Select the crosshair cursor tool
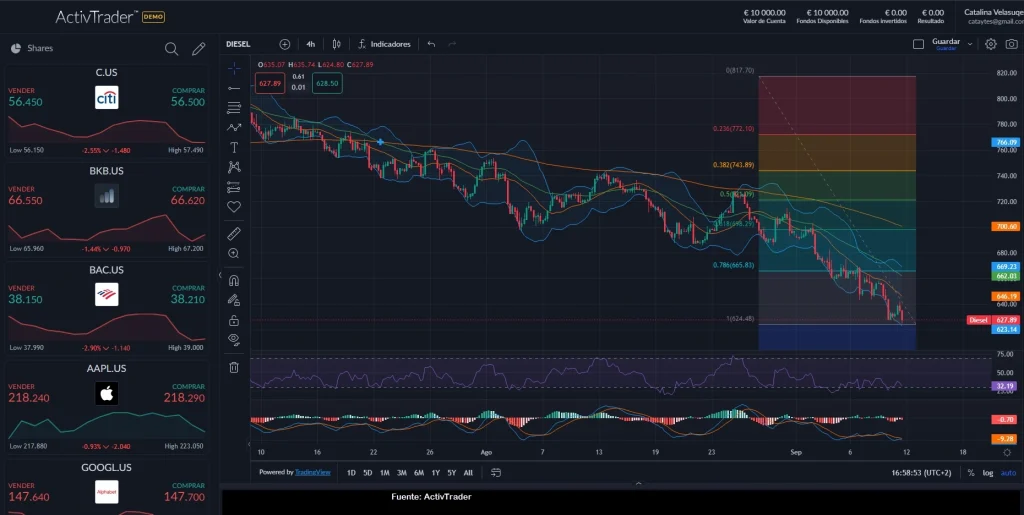This screenshot has height=515, width=1024. (234, 69)
